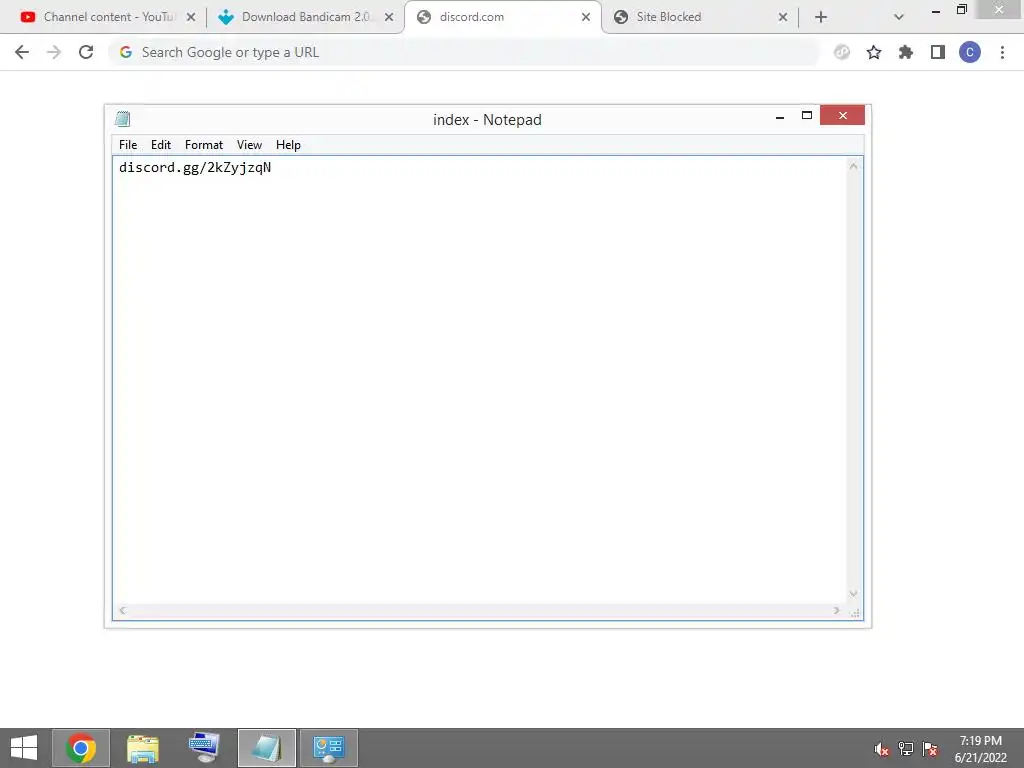Click the Notepad title bar icon

(123, 119)
